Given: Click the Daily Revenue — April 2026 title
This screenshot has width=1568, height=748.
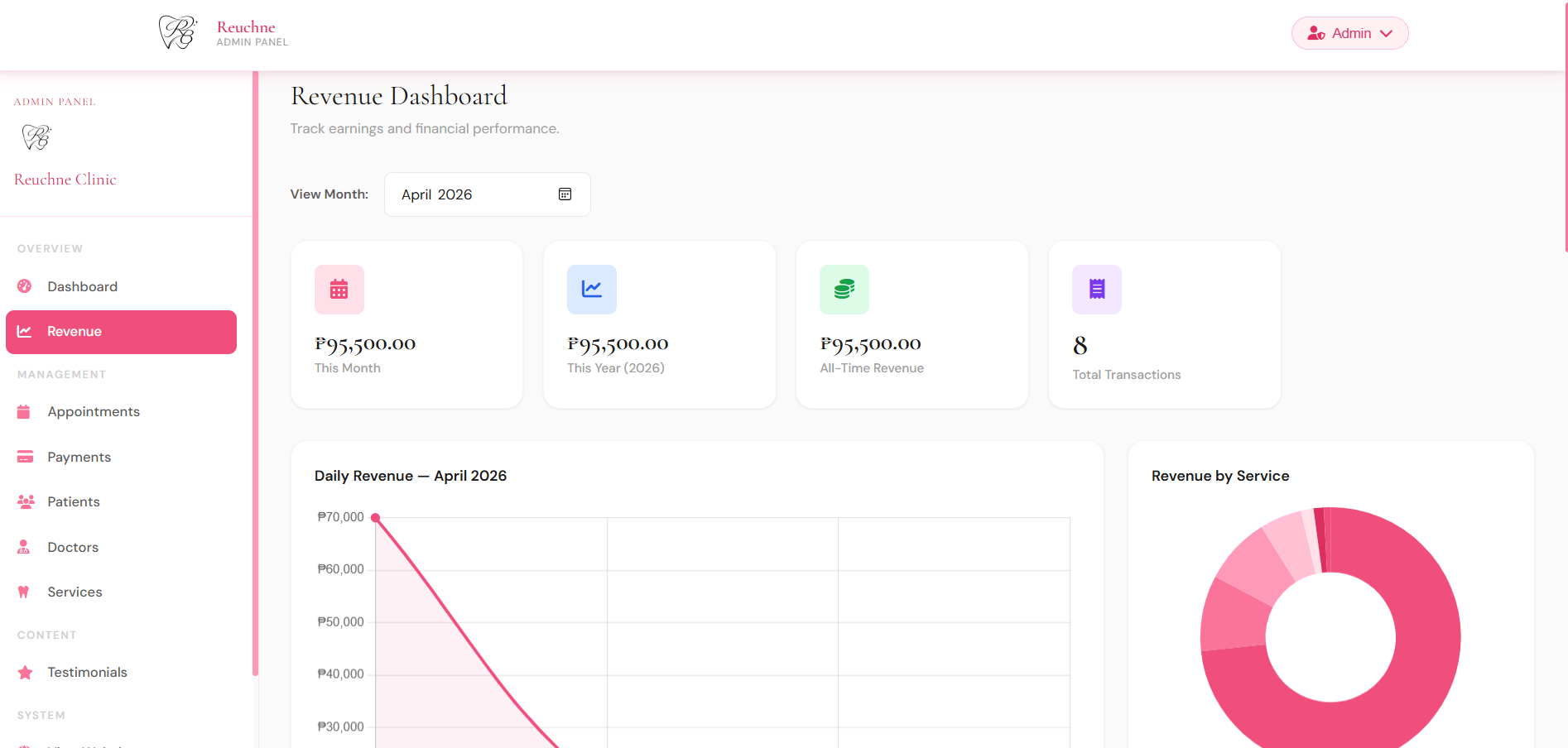Looking at the screenshot, I should pos(411,476).
